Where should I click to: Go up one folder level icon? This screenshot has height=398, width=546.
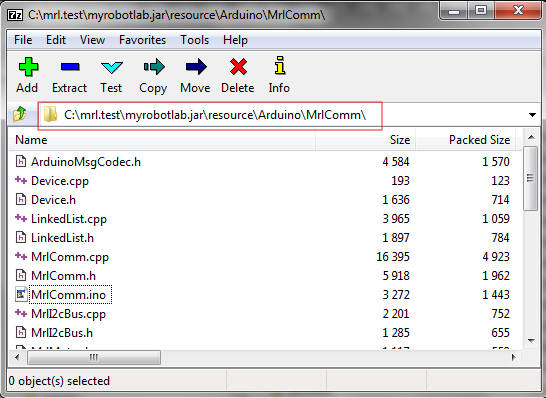tap(20, 114)
